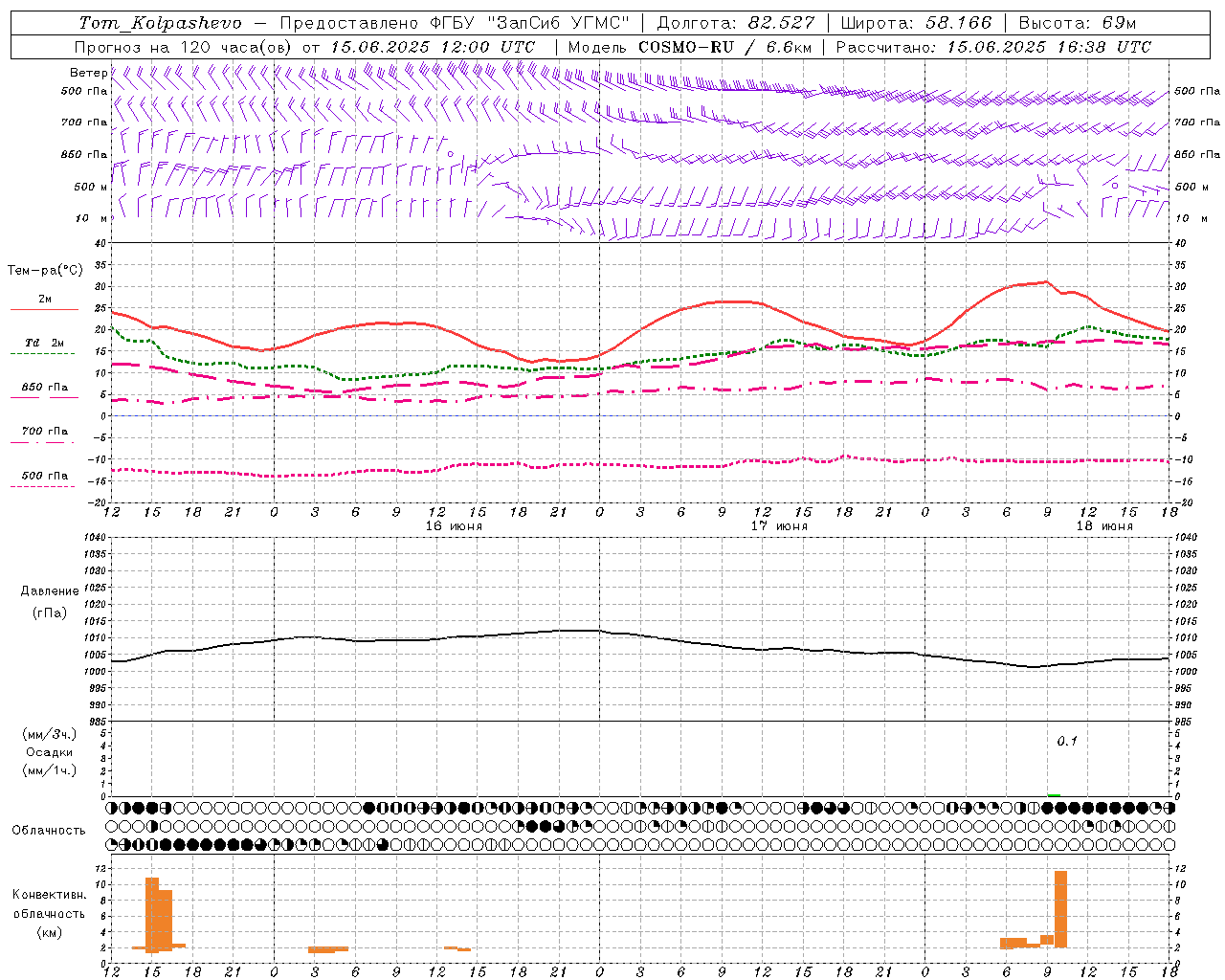Select the forecast start time 15.06.2025 12:00 UTC
1225x980 pixels.
[433, 47]
